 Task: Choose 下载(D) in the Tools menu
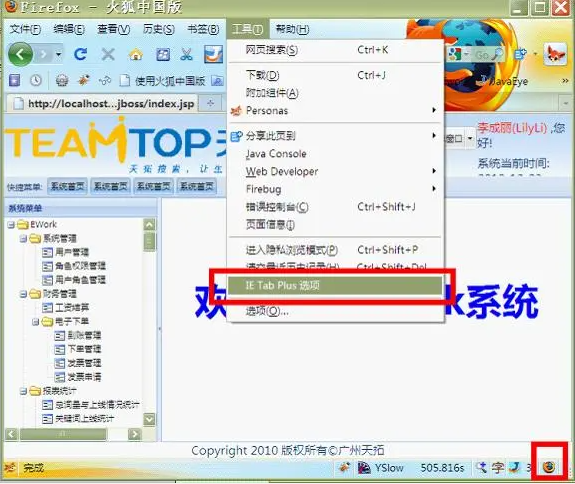point(335,76)
